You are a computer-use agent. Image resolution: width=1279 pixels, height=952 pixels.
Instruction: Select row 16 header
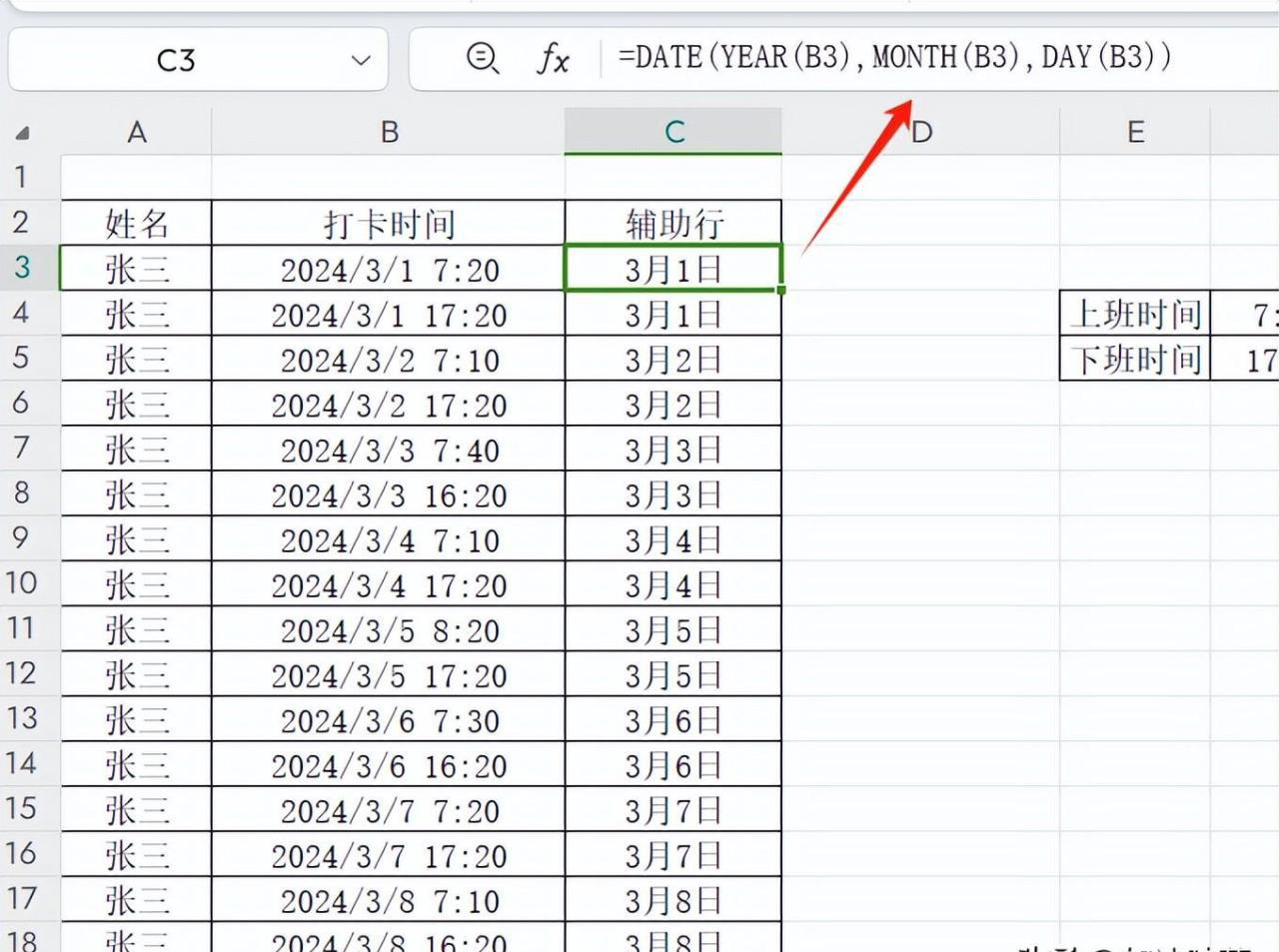point(30,853)
